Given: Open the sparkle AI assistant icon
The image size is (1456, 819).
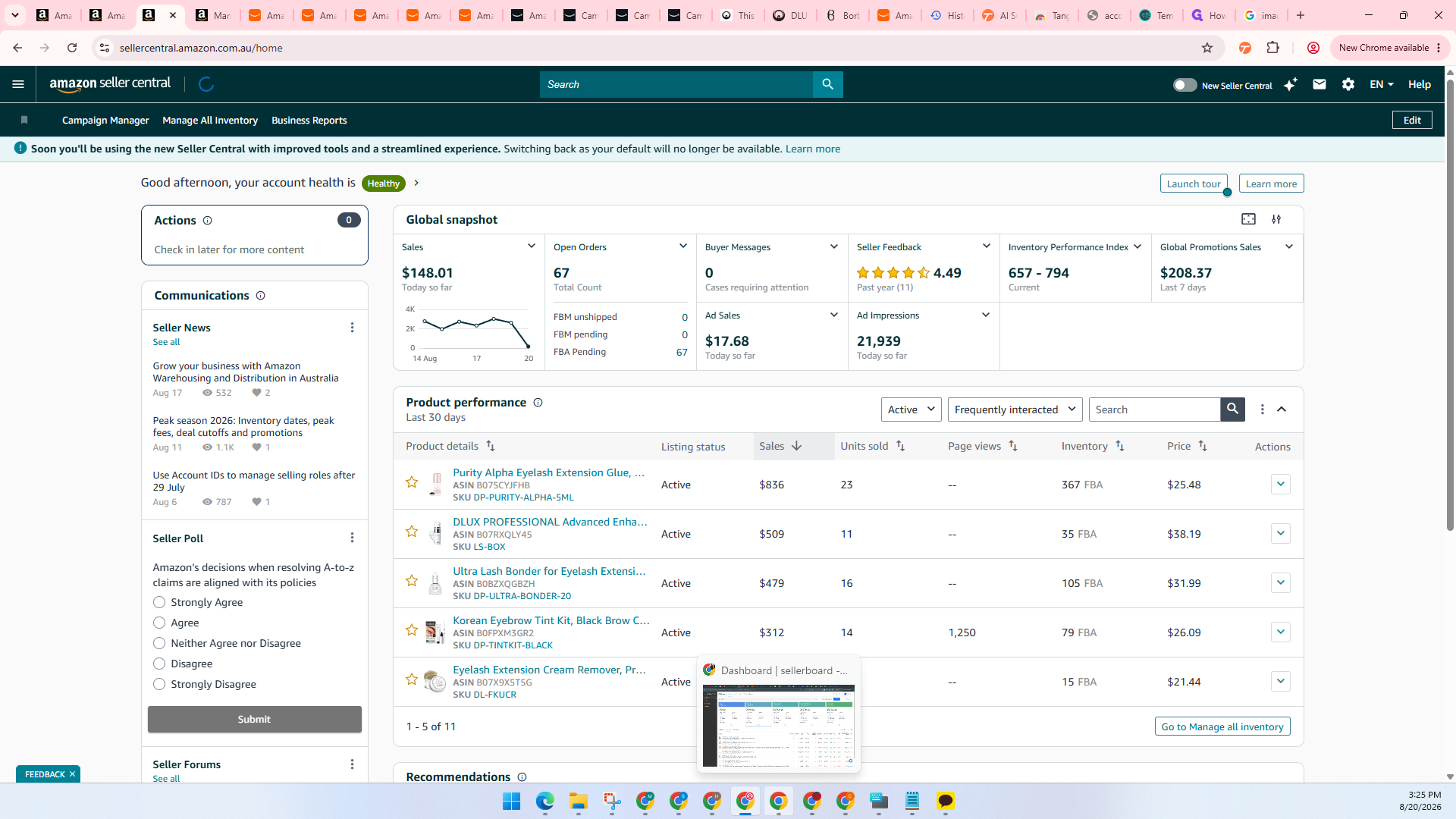Looking at the screenshot, I should 1290,84.
